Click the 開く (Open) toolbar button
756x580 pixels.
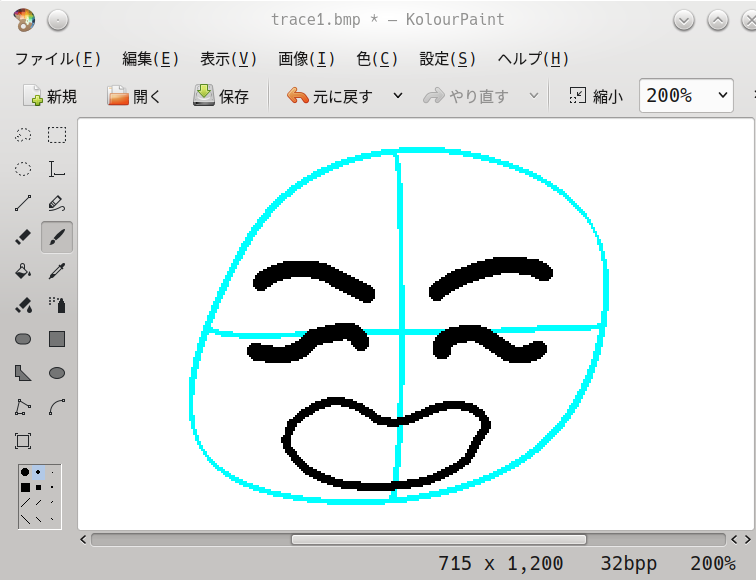(x=134, y=95)
